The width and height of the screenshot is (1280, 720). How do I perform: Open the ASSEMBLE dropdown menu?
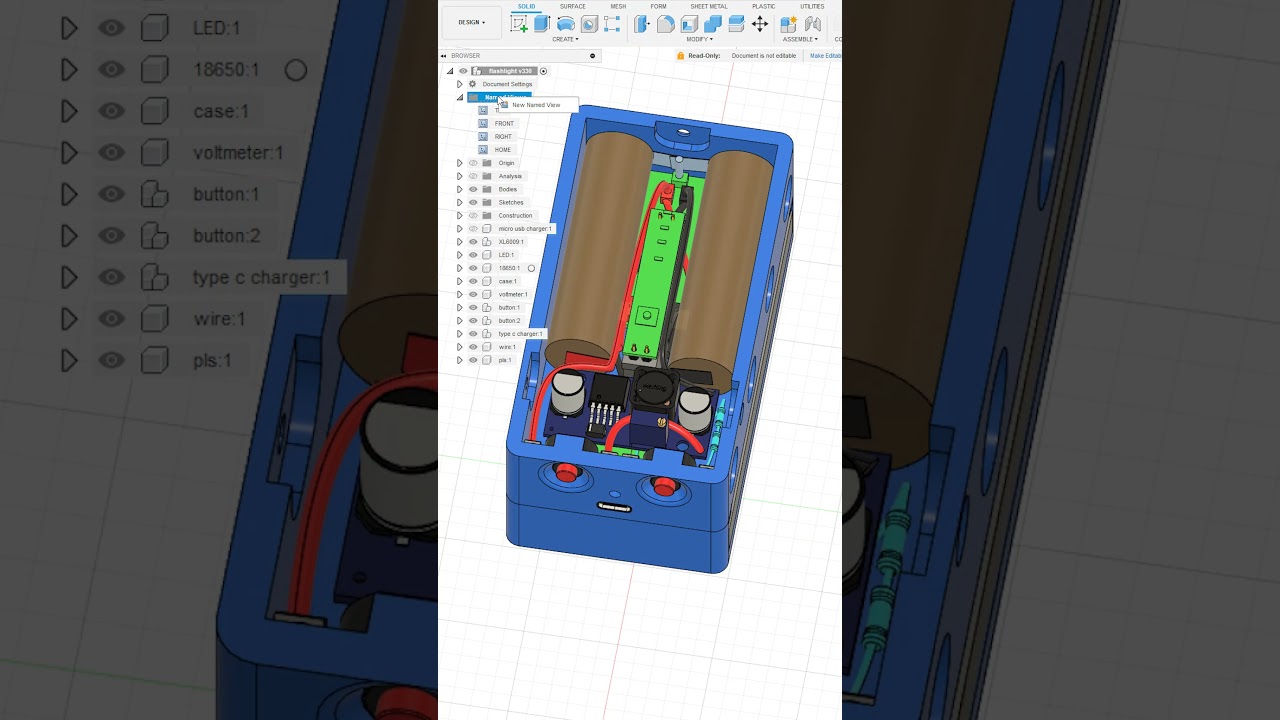[x=800, y=39]
